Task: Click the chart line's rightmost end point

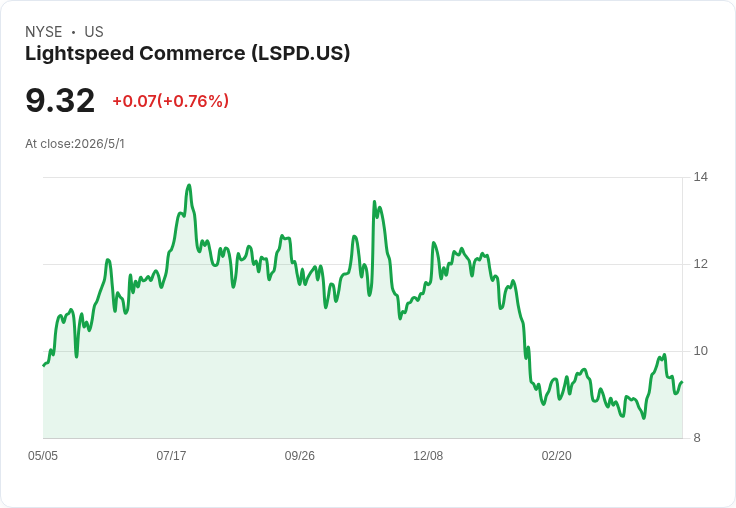Action: tap(682, 382)
